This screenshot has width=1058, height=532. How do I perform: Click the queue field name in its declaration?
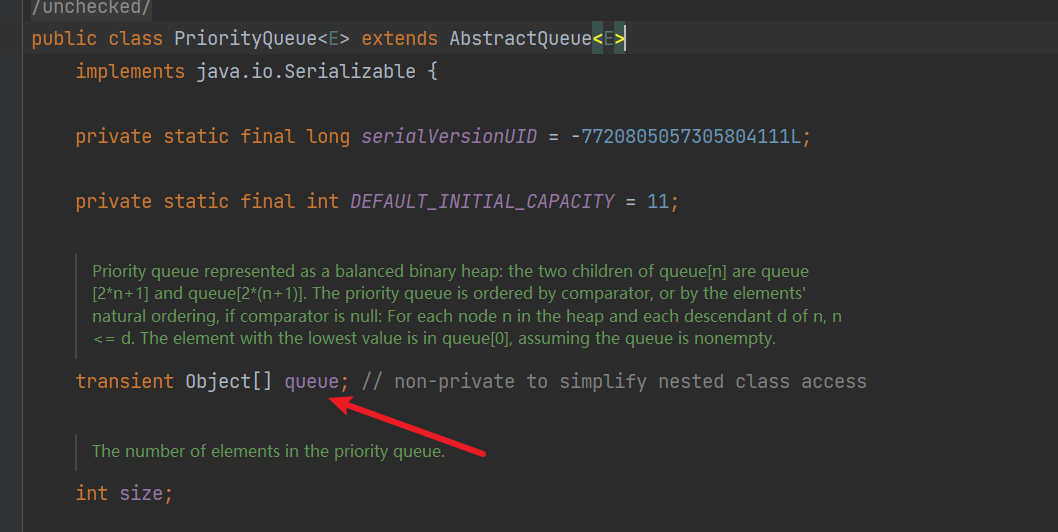(312, 382)
